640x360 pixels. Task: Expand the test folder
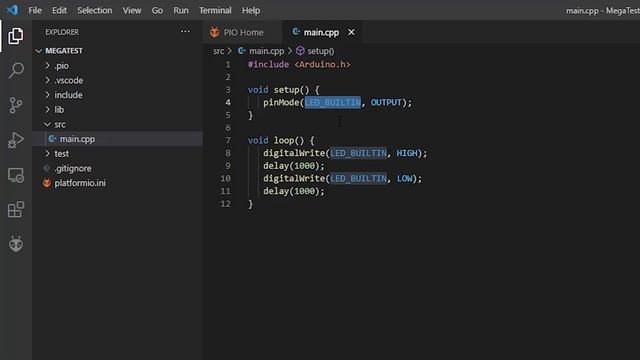47,153
